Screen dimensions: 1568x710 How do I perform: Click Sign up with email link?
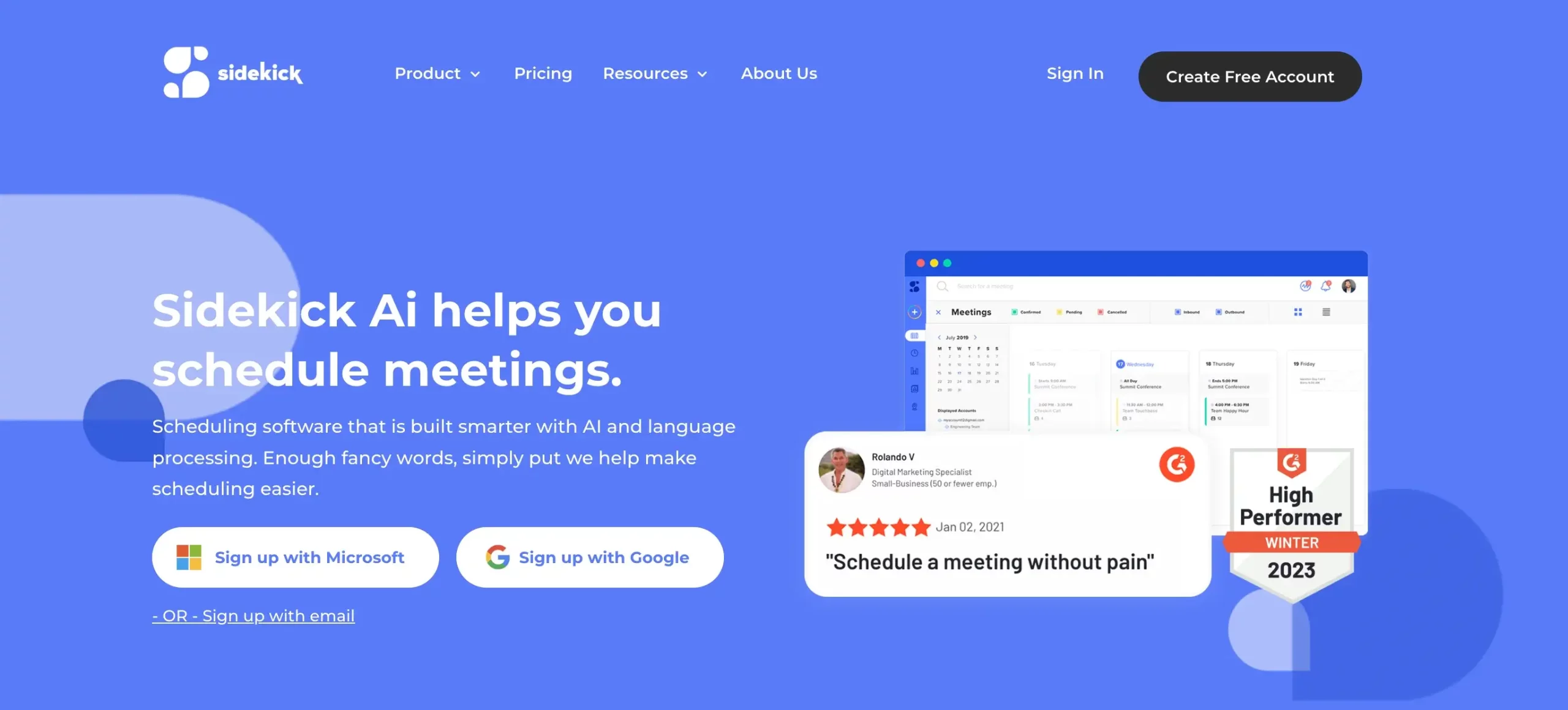point(253,616)
